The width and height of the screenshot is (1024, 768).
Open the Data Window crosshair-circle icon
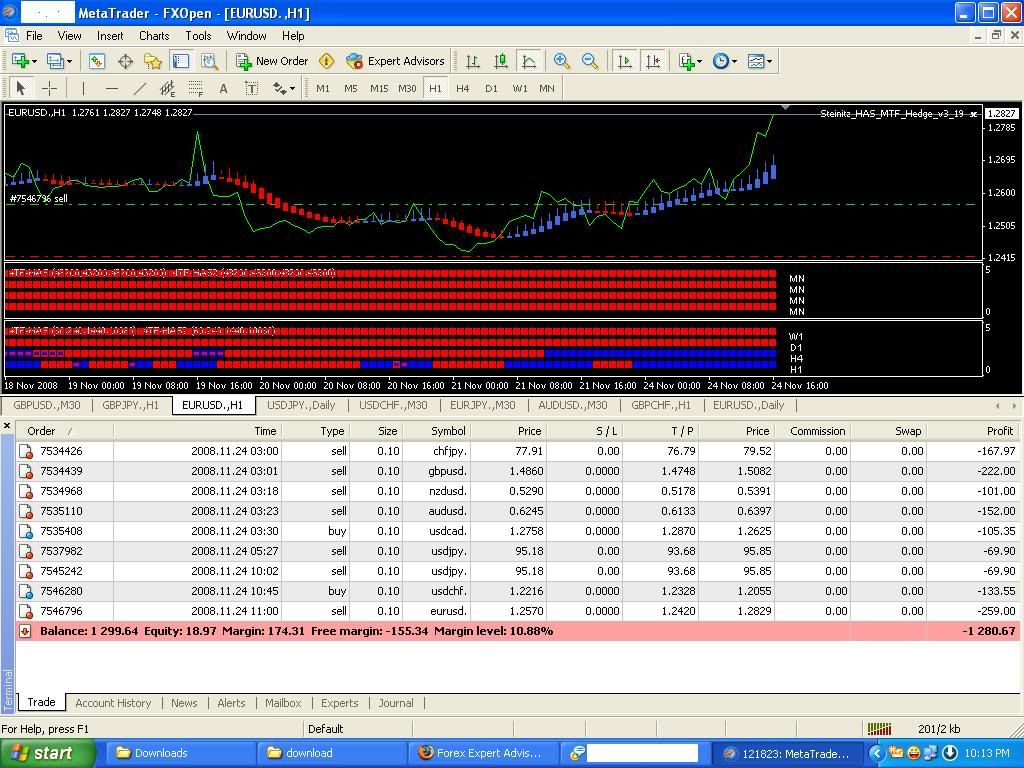[x=125, y=61]
